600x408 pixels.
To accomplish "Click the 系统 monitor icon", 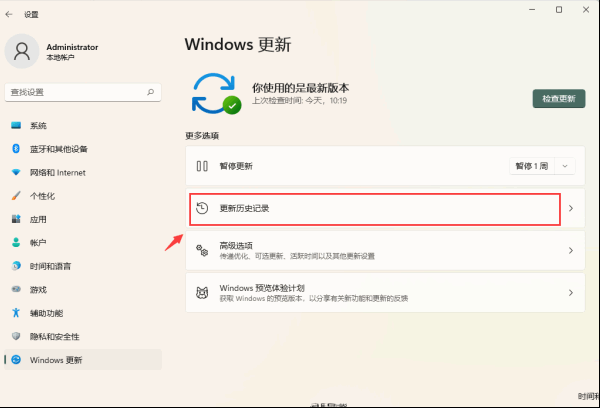I will [x=16, y=125].
